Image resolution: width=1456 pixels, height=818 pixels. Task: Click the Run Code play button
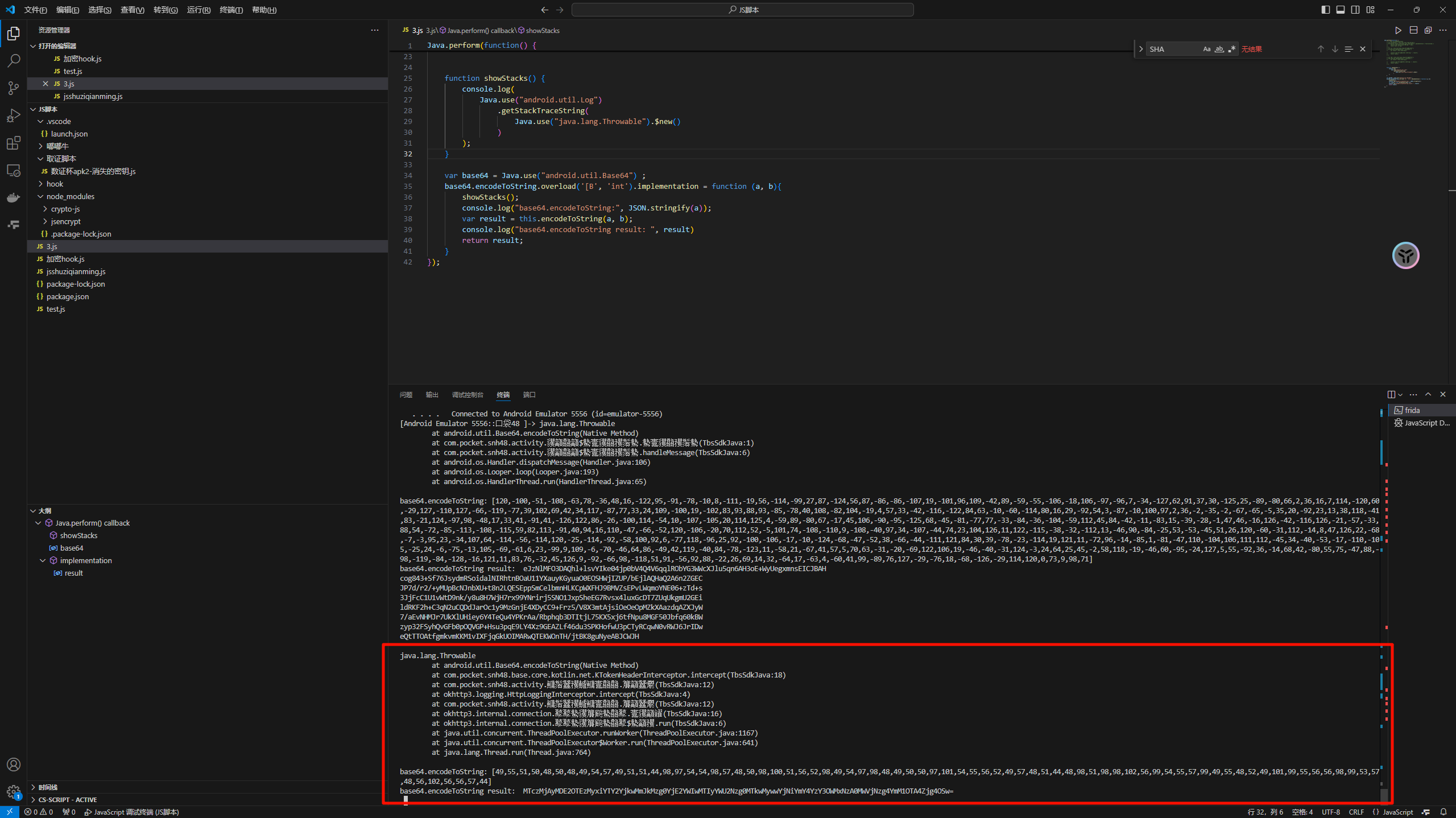(1398, 30)
